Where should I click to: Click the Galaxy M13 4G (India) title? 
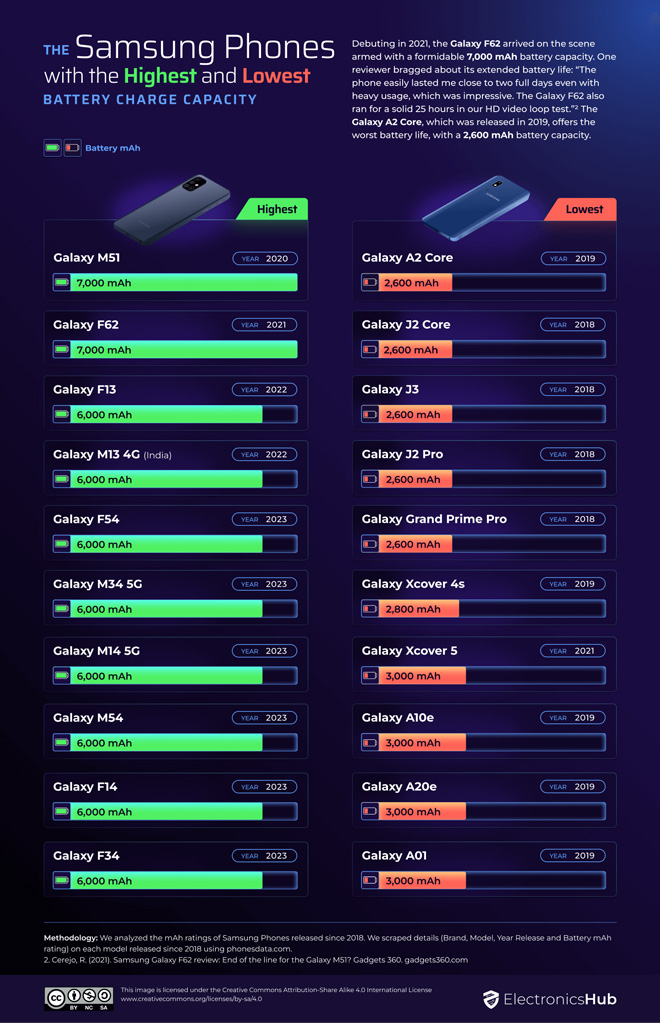[112, 455]
